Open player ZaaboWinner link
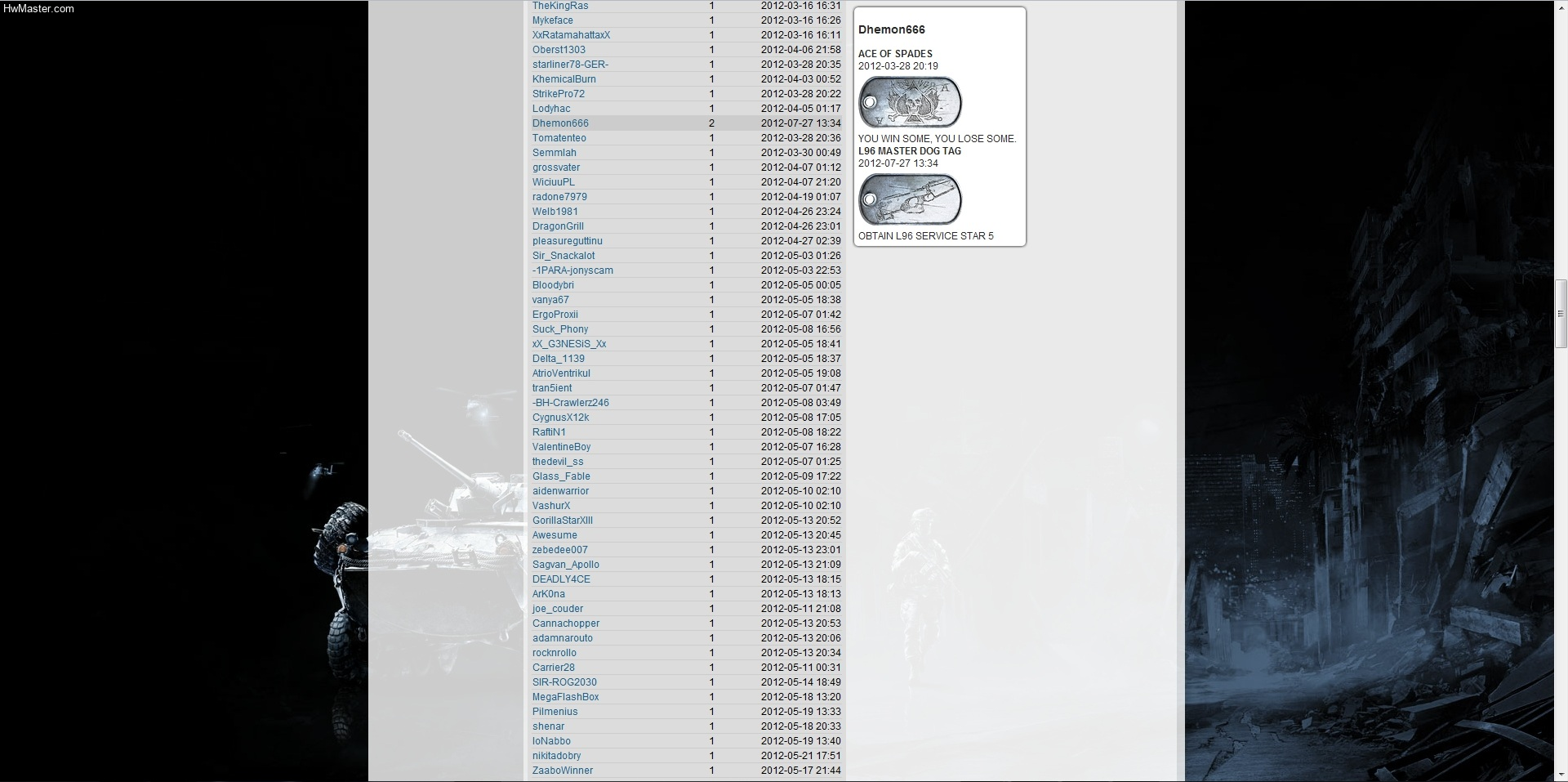This screenshot has height=782, width=1568. (x=563, y=771)
